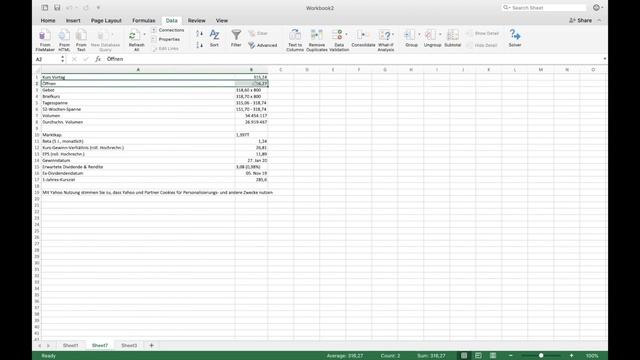Expand the Refresh All dropdown arrow
The image size is (640, 360).
[x=144, y=34]
